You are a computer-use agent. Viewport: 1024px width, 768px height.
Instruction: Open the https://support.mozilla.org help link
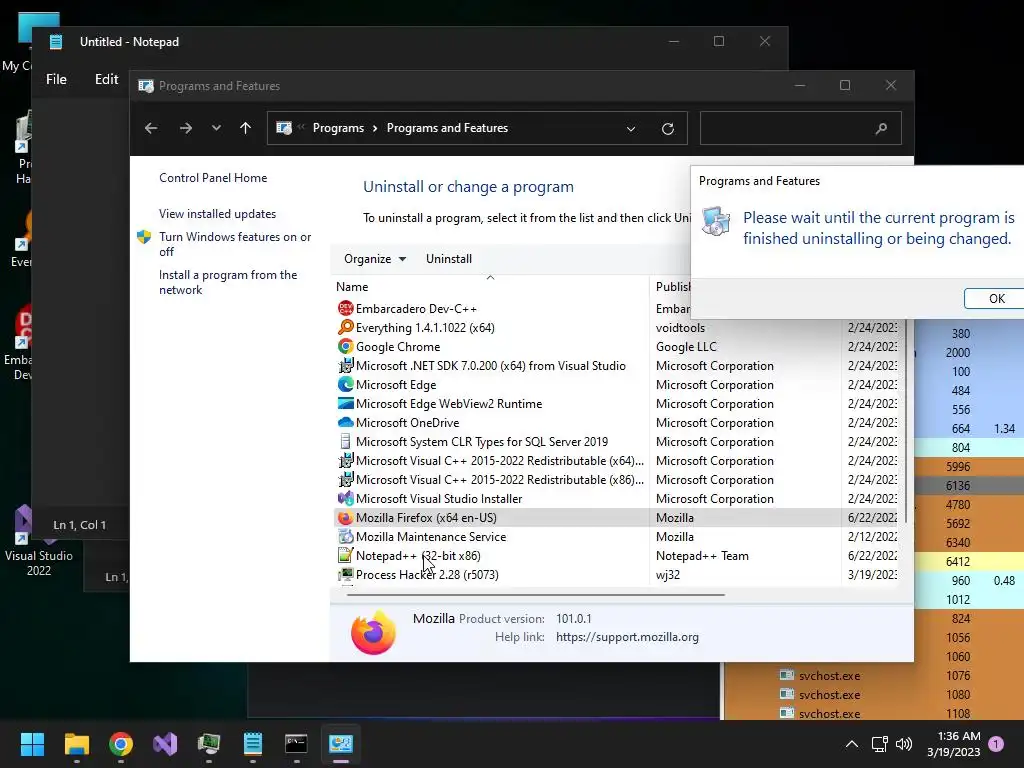pyautogui.click(x=627, y=637)
